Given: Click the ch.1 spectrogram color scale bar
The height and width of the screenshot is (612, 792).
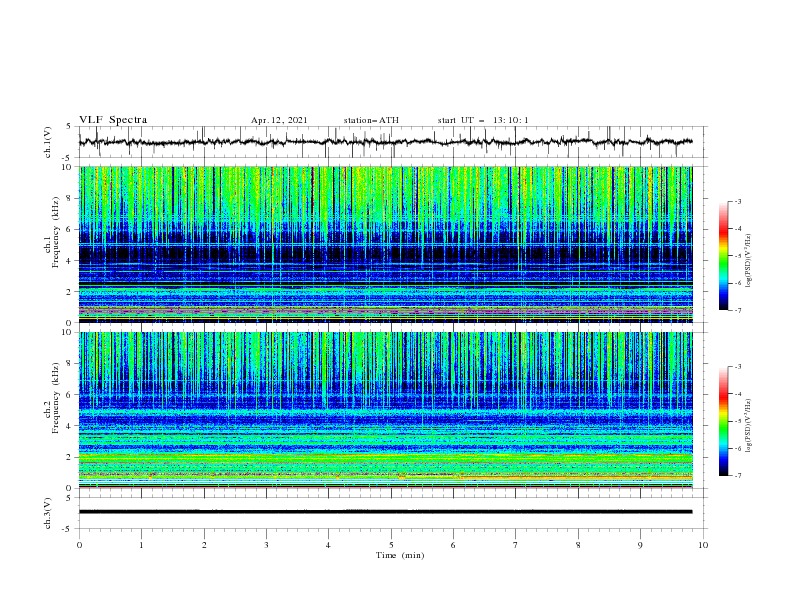Looking at the screenshot, I should 723,256.
